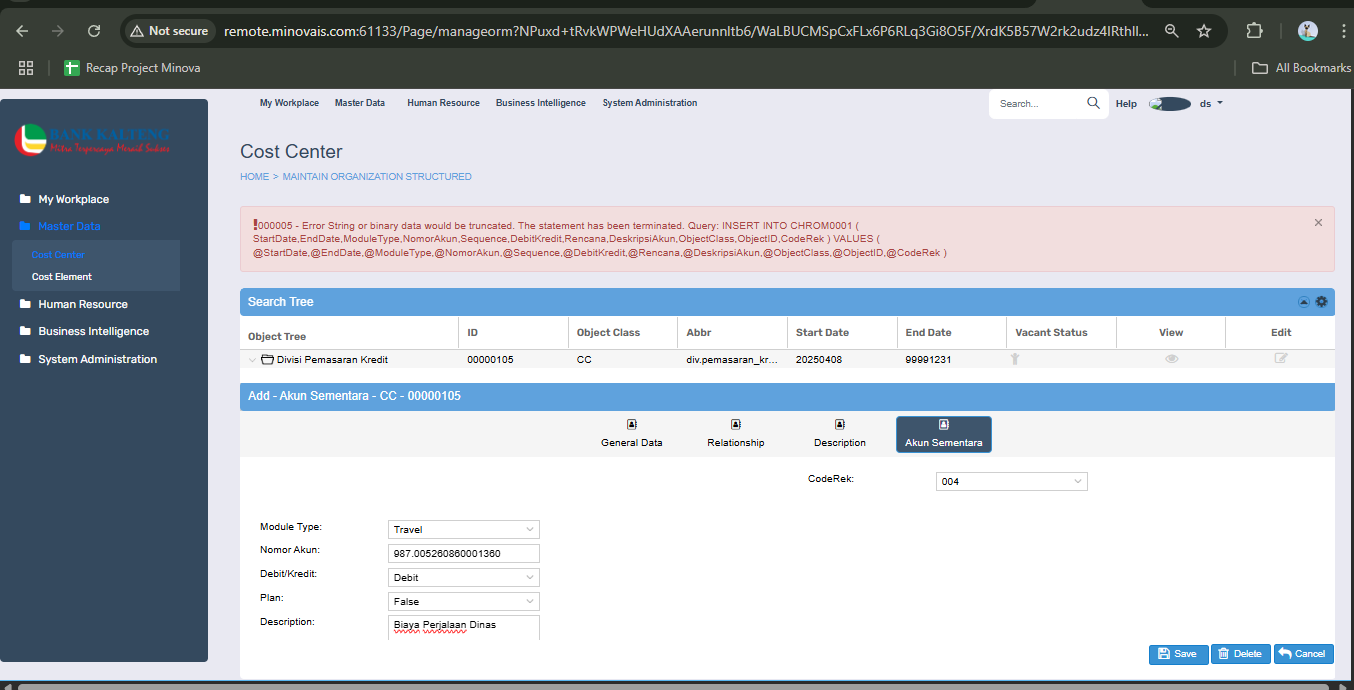The height and width of the screenshot is (690, 1354).
Task: Open the ds user dropdown
Action: [x=1211, y=103]
